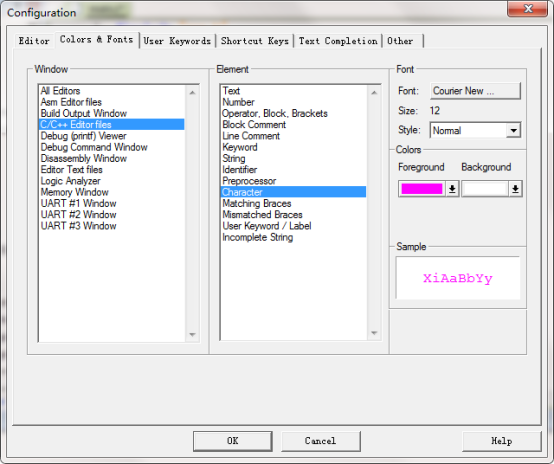This screenshot has height=464, width=554.
Task: Switch to the Editor tab
Action: pos(34,41)
